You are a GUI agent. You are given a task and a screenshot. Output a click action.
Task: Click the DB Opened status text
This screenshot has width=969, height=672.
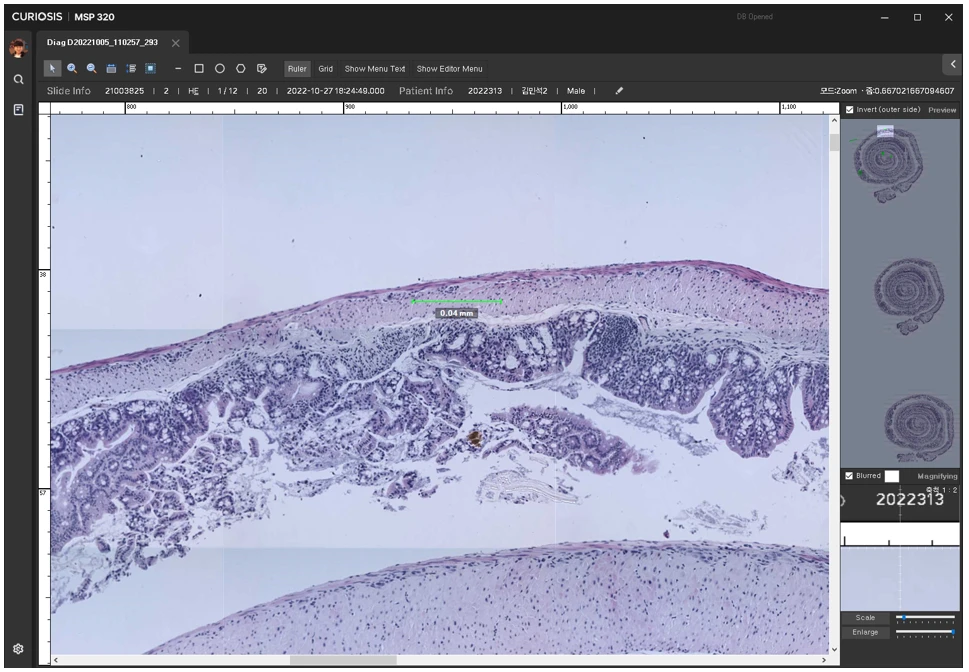click(x=755, y=17)
